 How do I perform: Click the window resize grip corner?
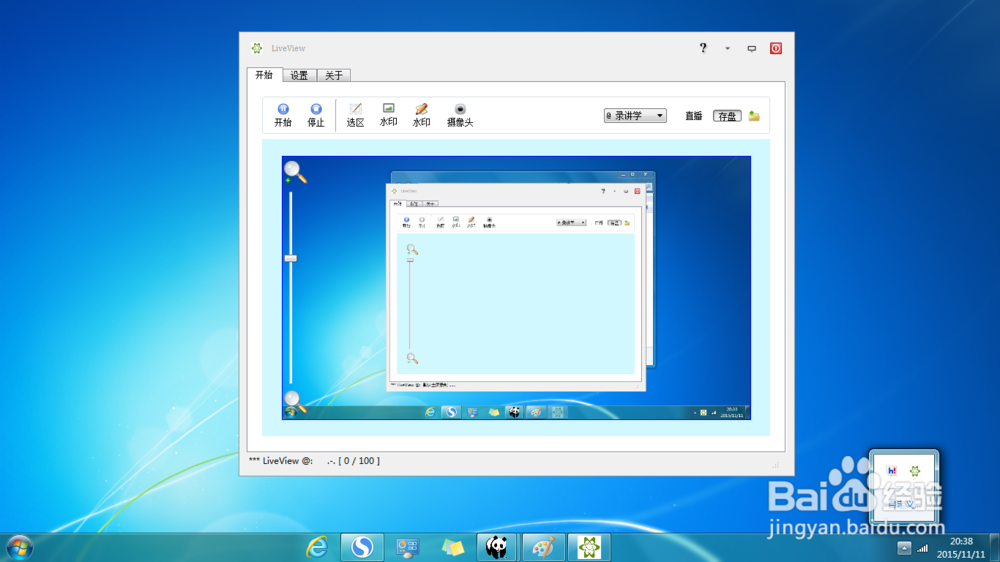[x=776, y=465]
